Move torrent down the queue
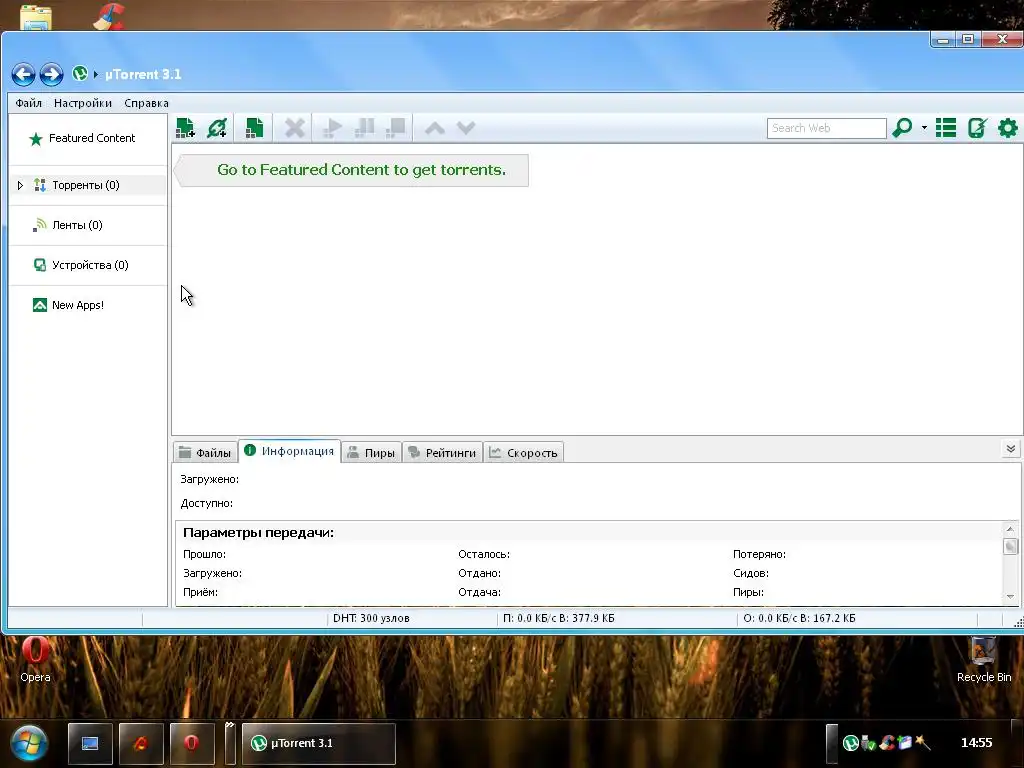The image size is (1024, 768). click(466, 128)
